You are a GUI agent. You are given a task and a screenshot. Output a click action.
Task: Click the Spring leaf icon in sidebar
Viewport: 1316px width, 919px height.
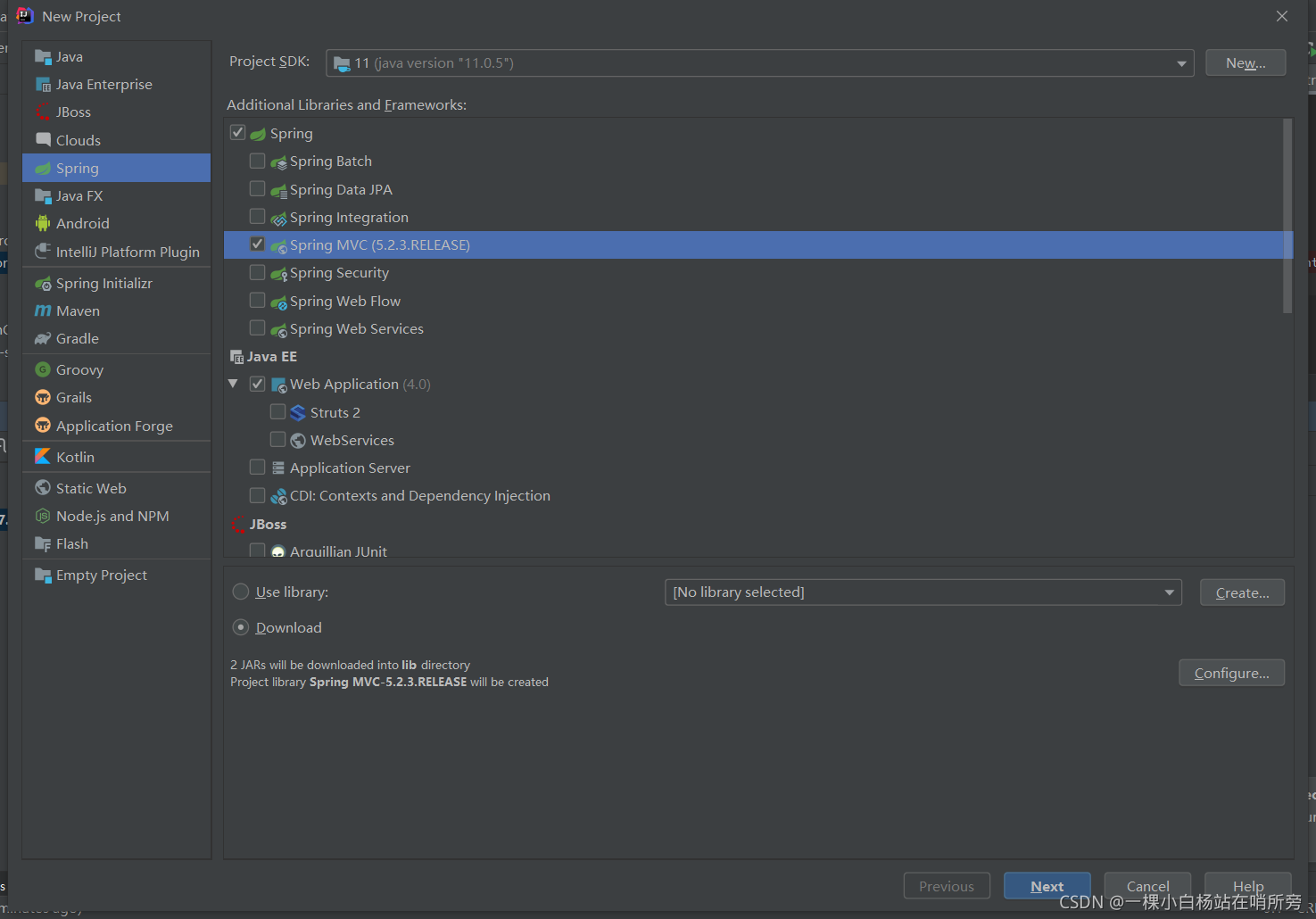coord(43,168)
